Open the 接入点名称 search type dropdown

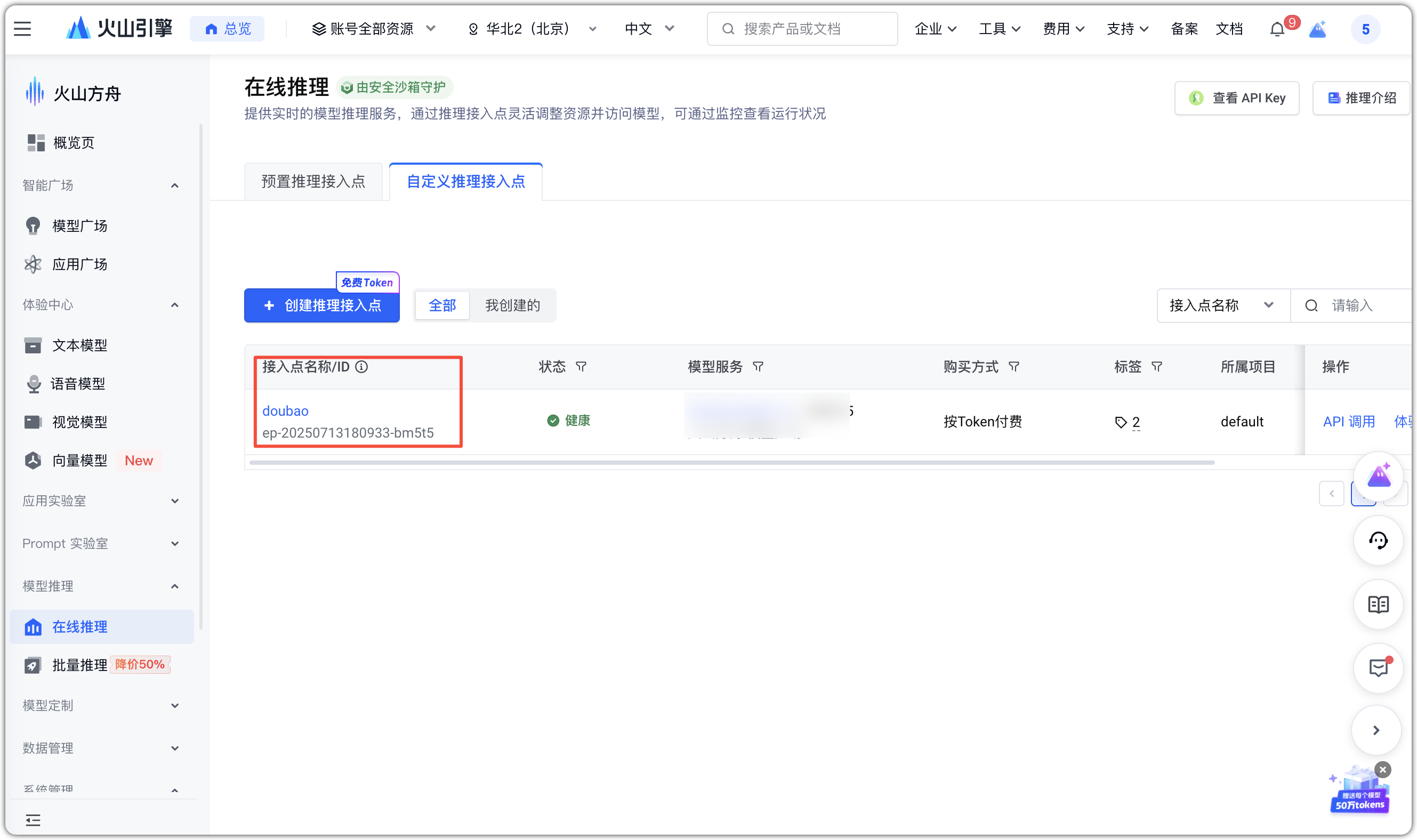point(1223,305)
